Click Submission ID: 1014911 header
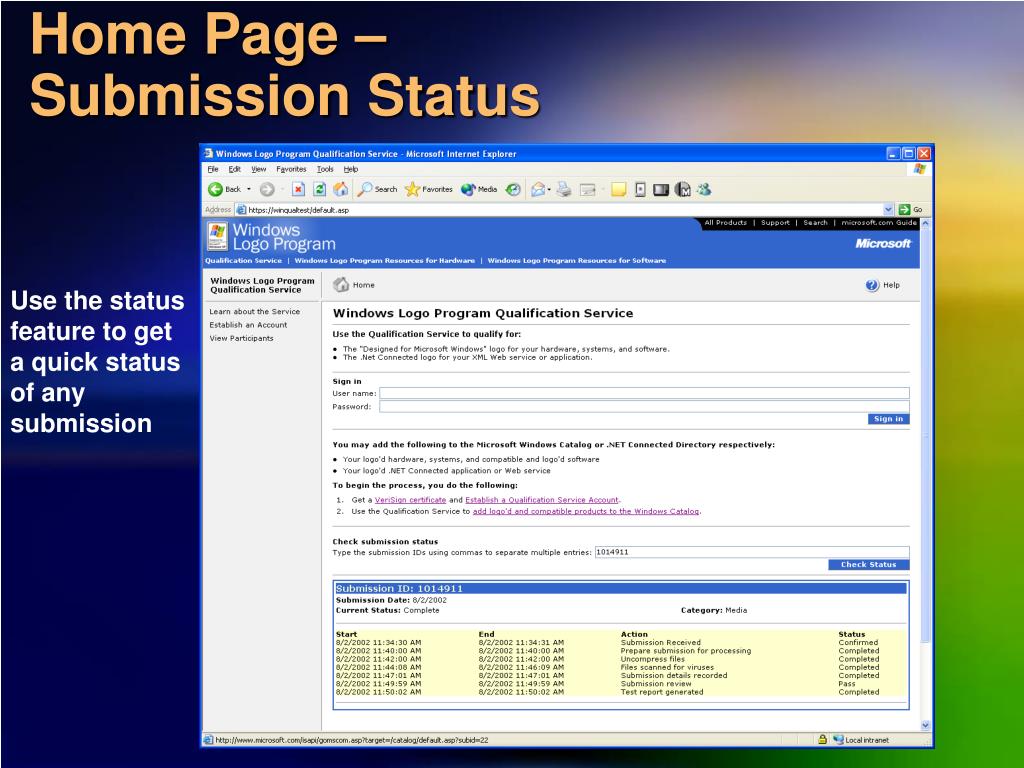Image resolution: width=1024 pixels, height=768 pixels. (399, 588)
